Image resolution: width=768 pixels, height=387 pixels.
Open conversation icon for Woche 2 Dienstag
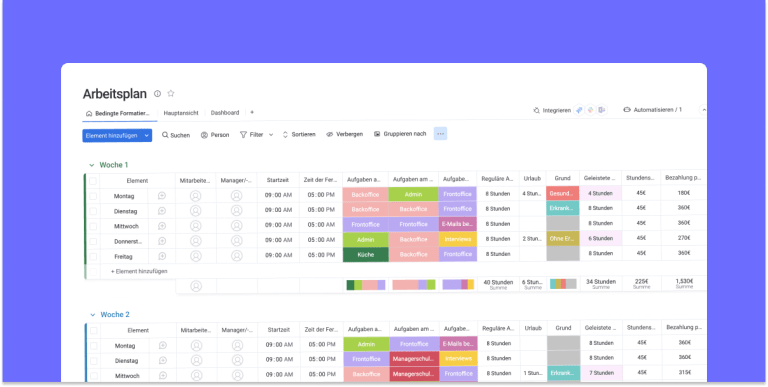point(163,361)
